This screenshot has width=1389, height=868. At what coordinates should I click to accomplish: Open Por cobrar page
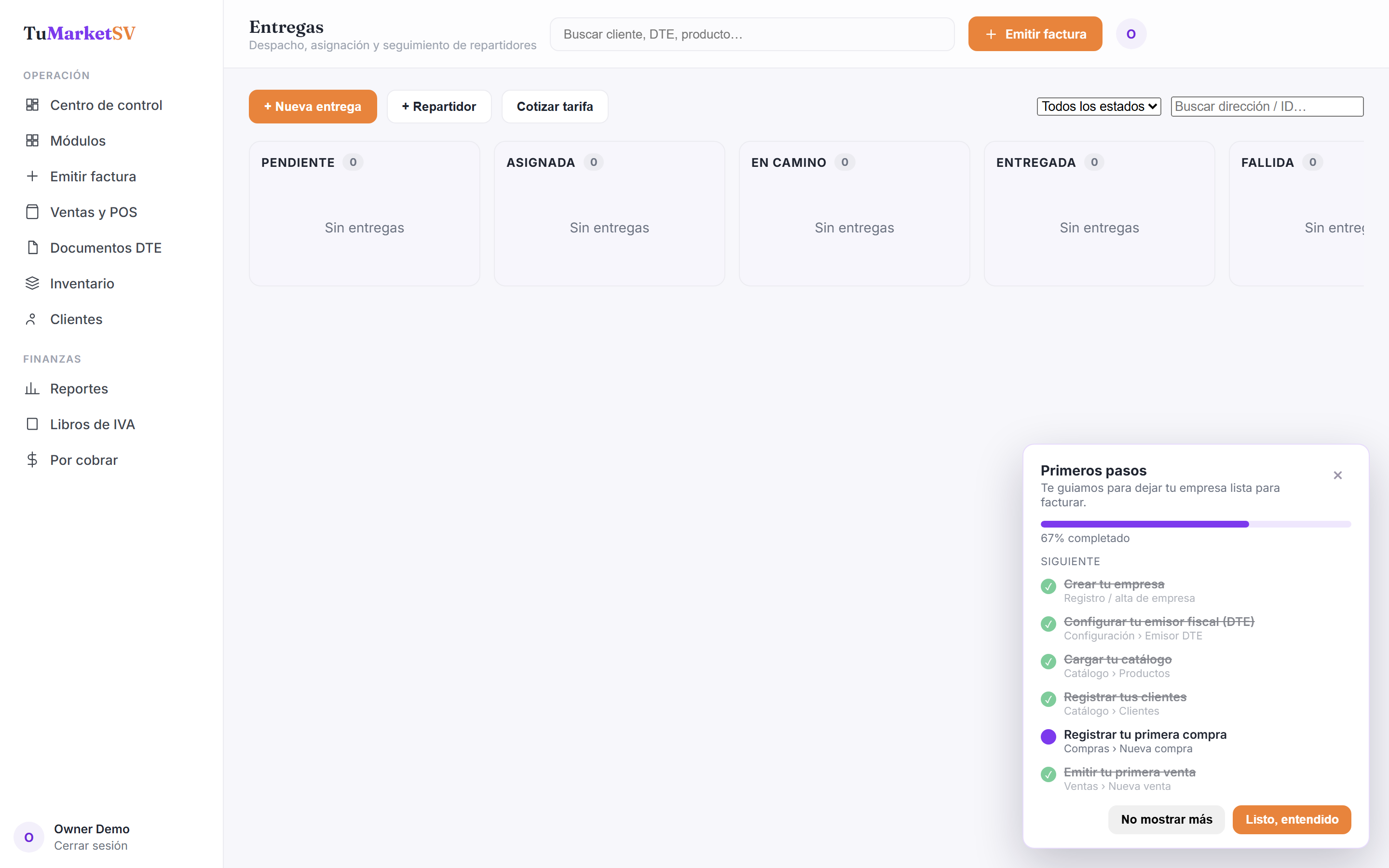click(84, 460)
